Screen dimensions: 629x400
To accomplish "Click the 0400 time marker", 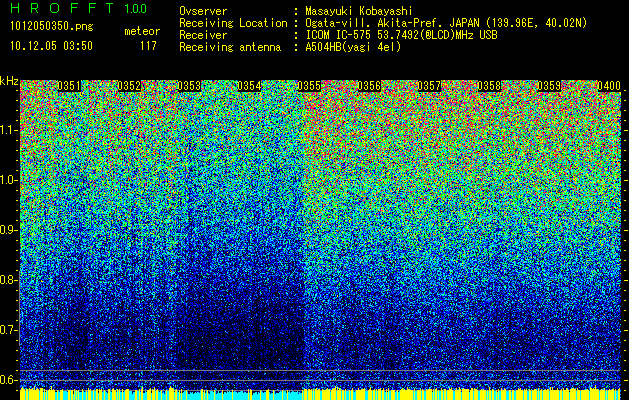I will 609,86.
